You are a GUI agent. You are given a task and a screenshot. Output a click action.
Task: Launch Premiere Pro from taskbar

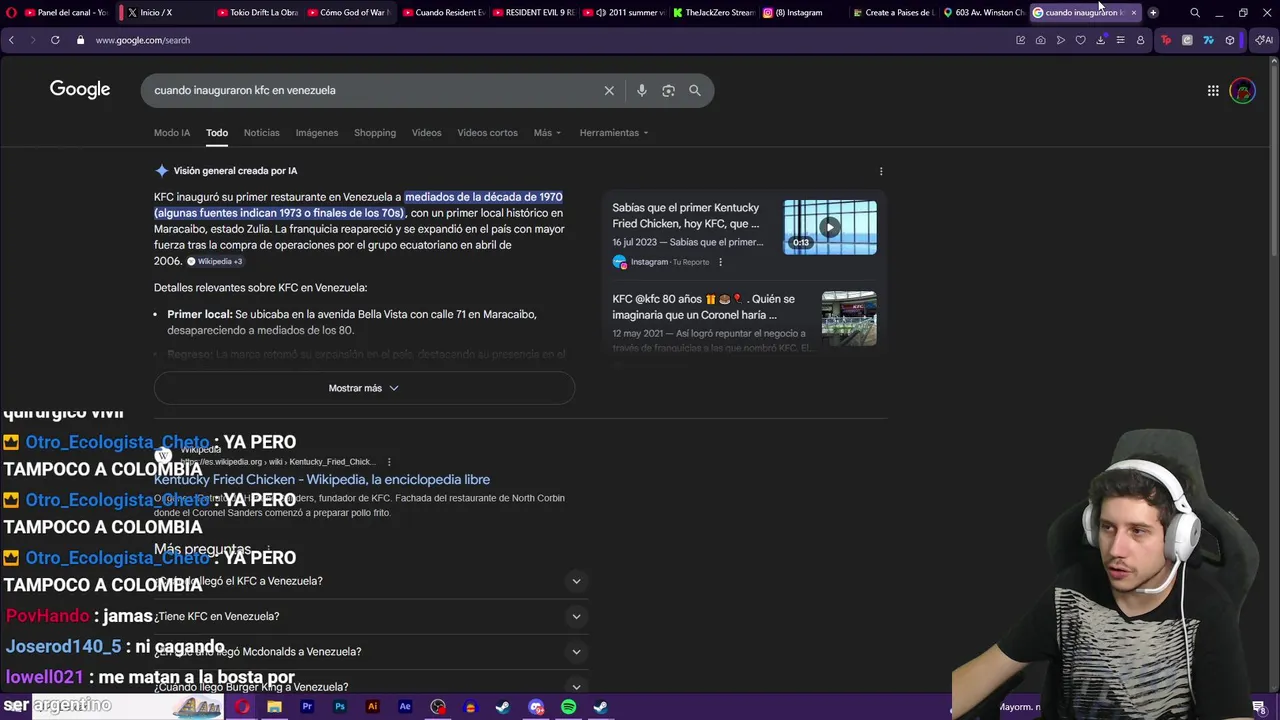(307, 707)
